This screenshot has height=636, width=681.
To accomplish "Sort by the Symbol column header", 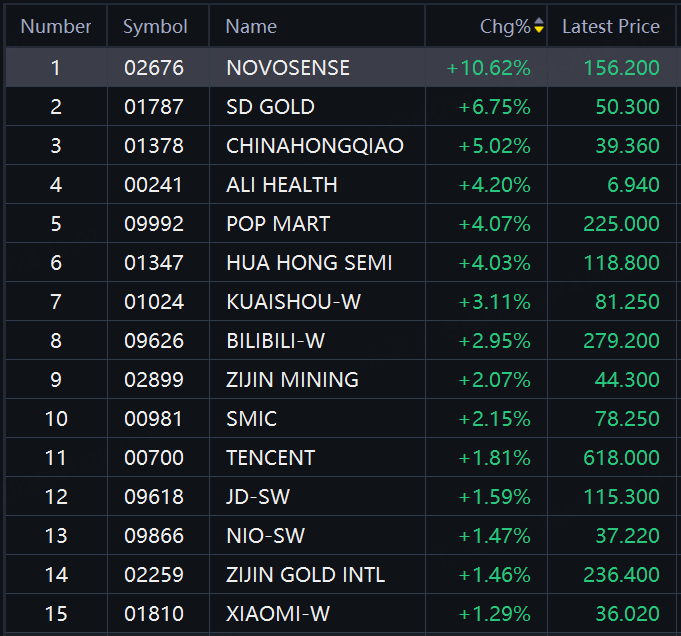I will (155, 26).
